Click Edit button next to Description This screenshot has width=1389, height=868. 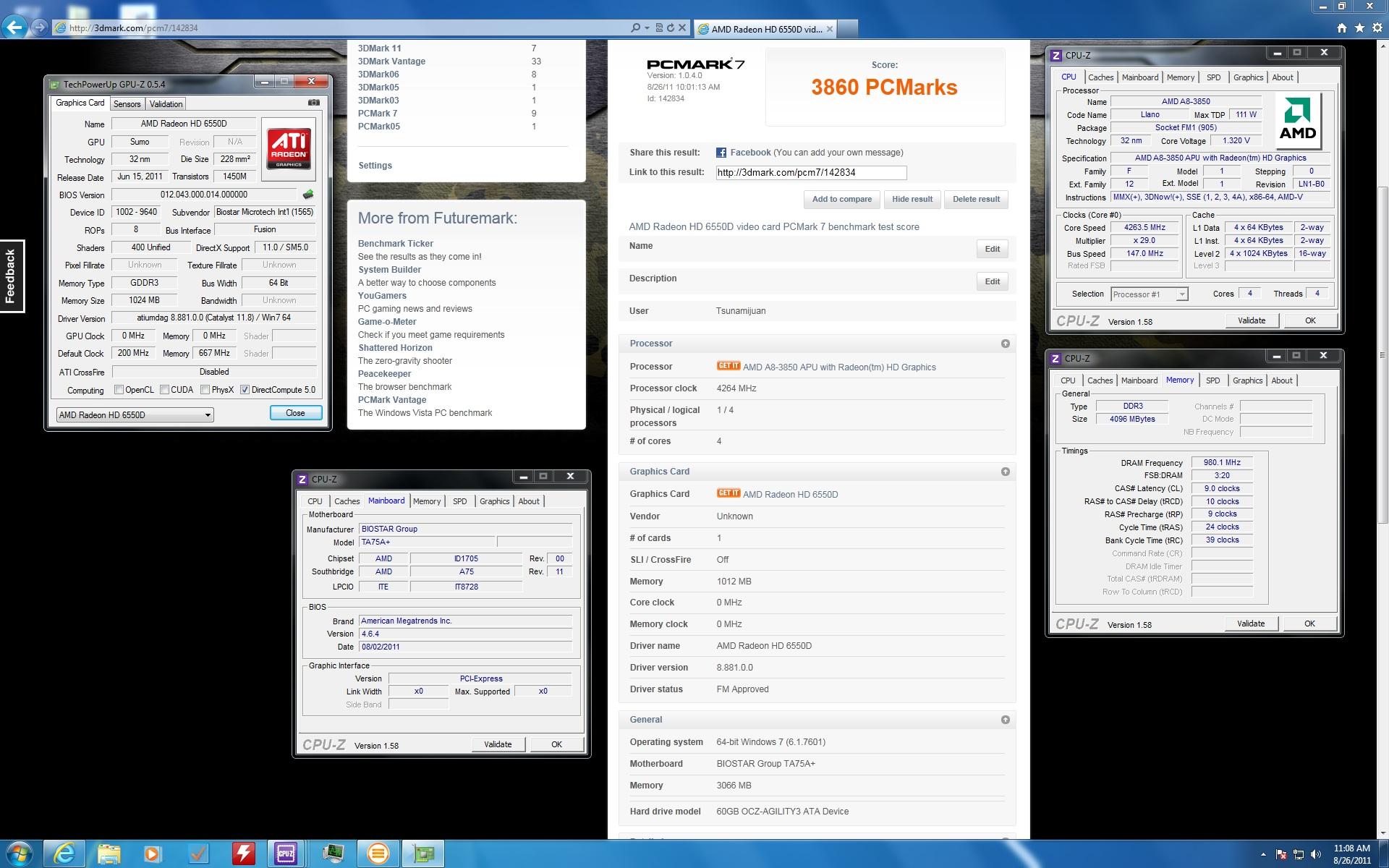point(992,281)
